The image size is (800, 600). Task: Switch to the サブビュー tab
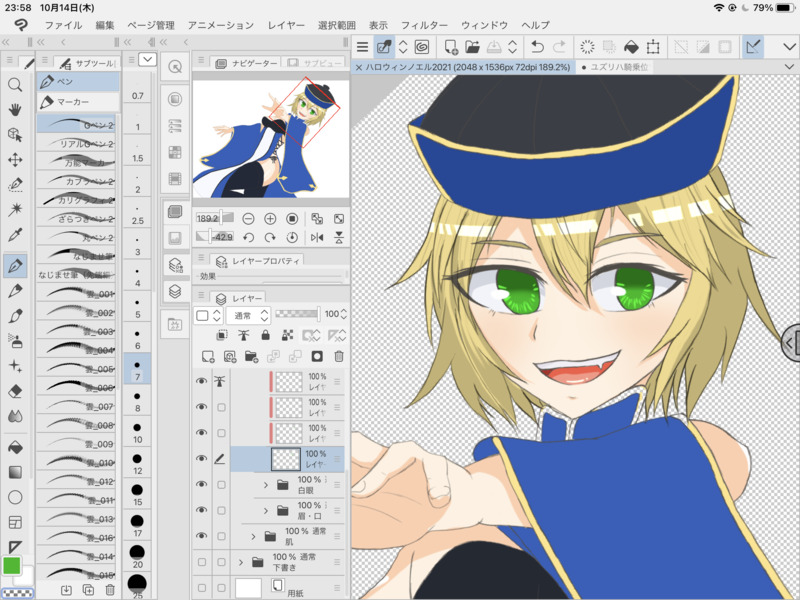click(315, 63)
